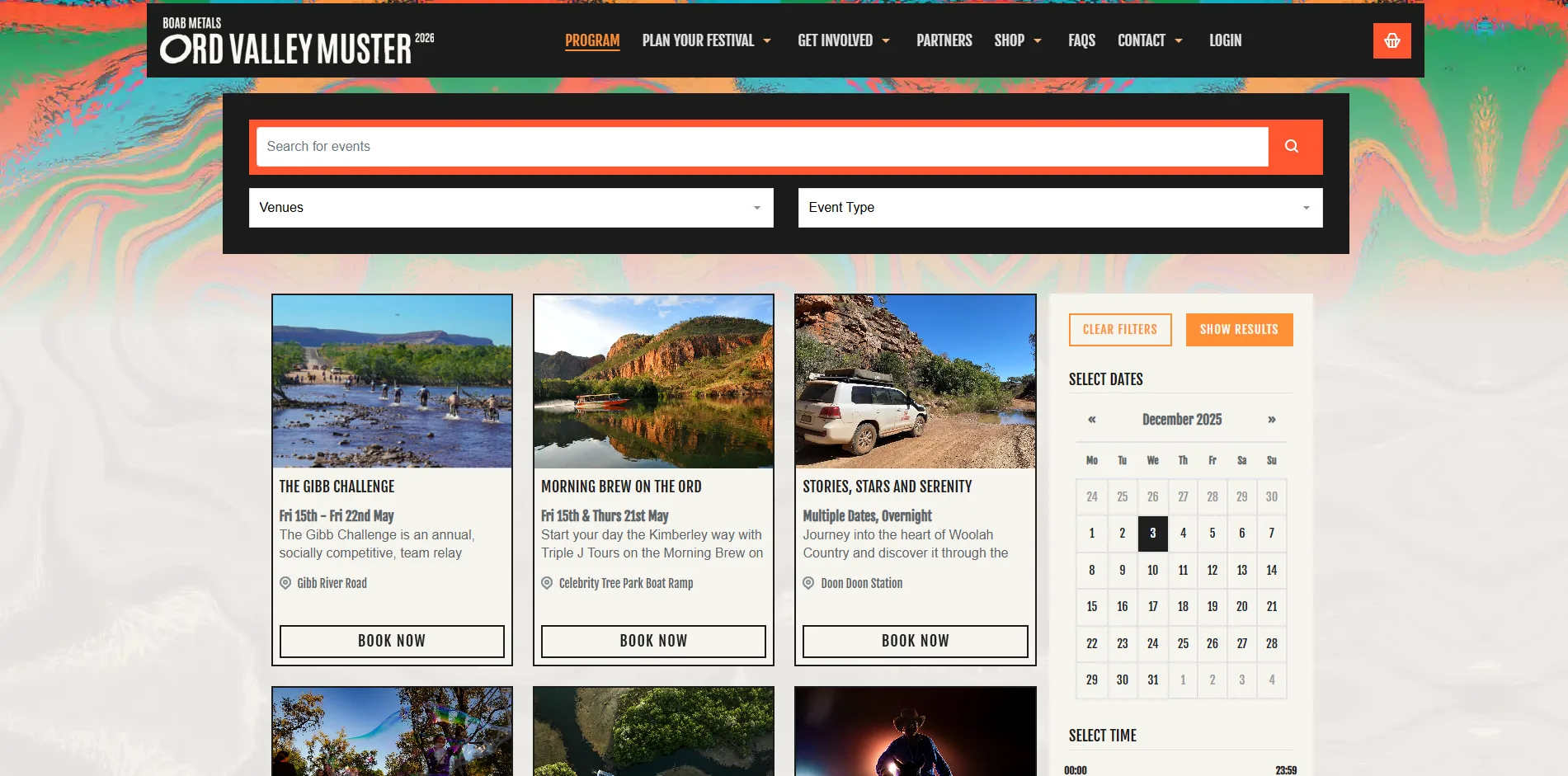This screenshot has width=1568, height=776.
Task: Open Morning Brew on the Ord image
Action: click(653, 382)
